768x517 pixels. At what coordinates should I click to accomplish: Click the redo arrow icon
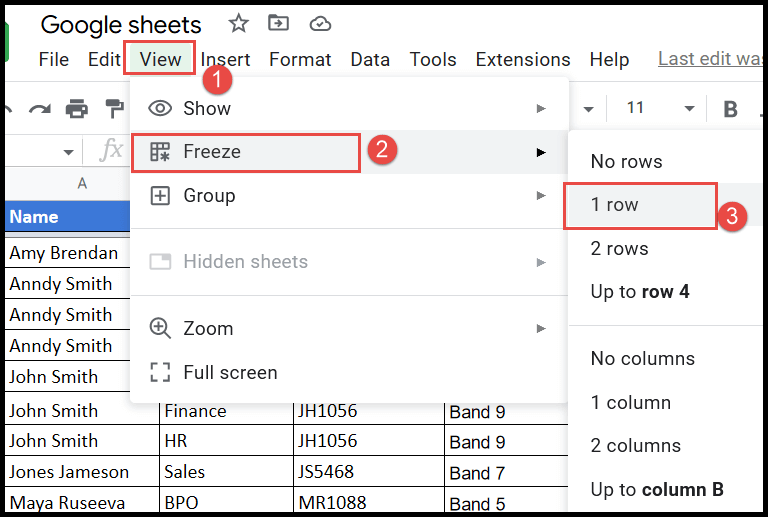[40, 109]
